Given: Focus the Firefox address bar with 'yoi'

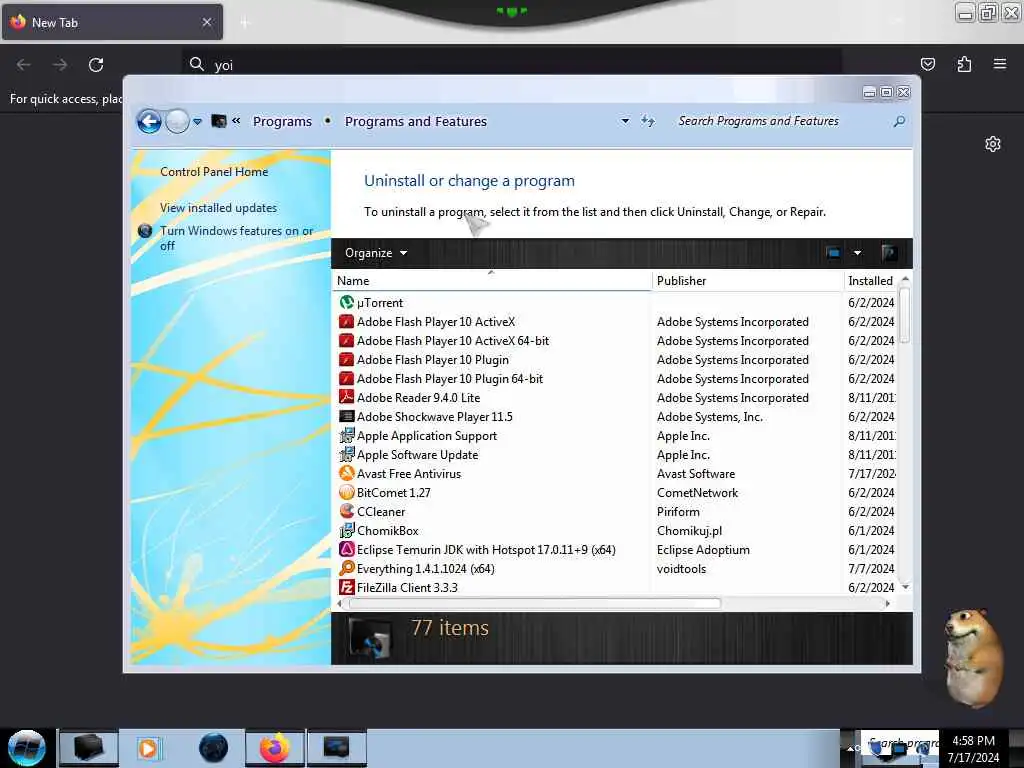Looking at the screenshot, I should pos(511,65).
